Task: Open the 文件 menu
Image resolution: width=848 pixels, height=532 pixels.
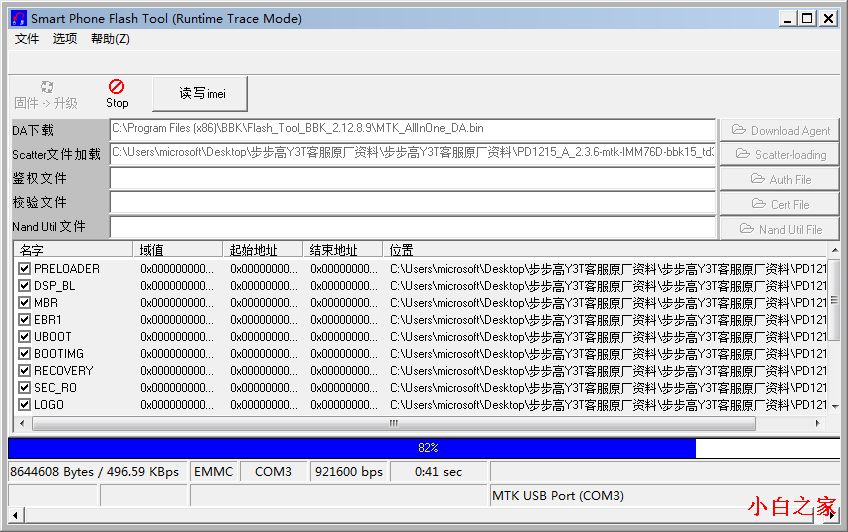Action: (x=26, y=39)
